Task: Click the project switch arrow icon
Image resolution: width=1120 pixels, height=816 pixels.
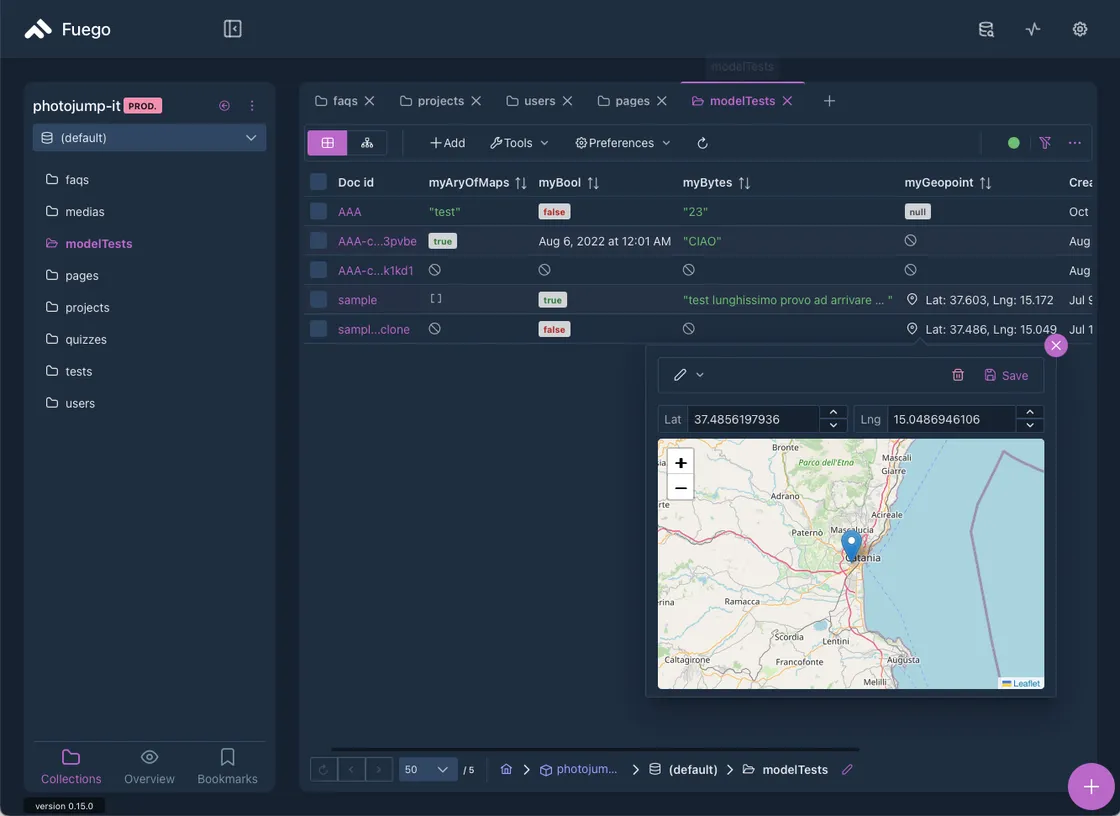Action: click(224, 106)
